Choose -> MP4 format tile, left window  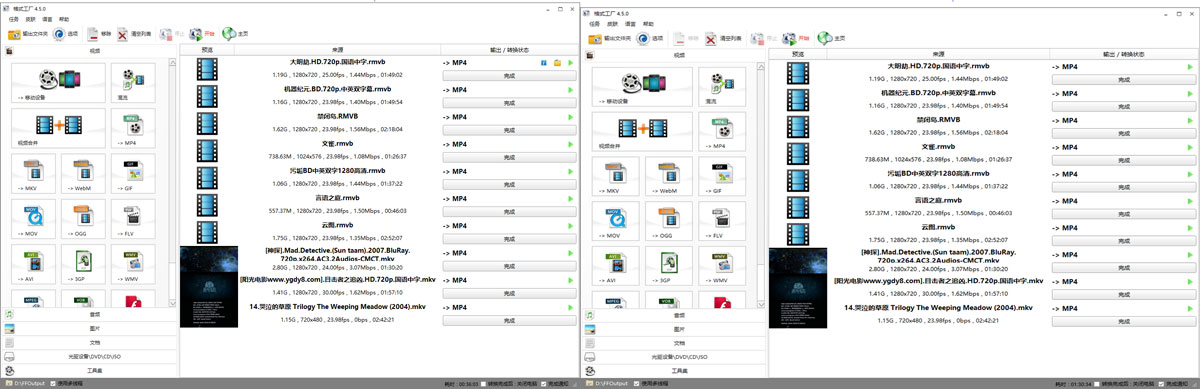tap(132, 129)
